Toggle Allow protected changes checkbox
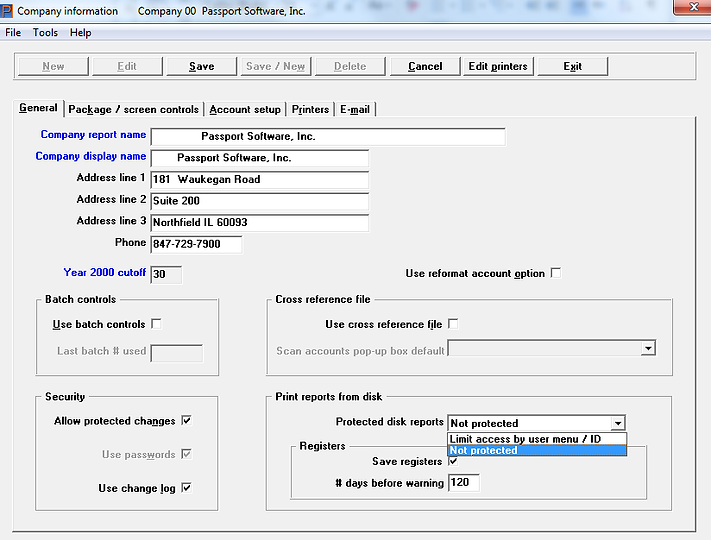Screen dimensions: 711x540 pyautogui.click(x=186, y=420)
